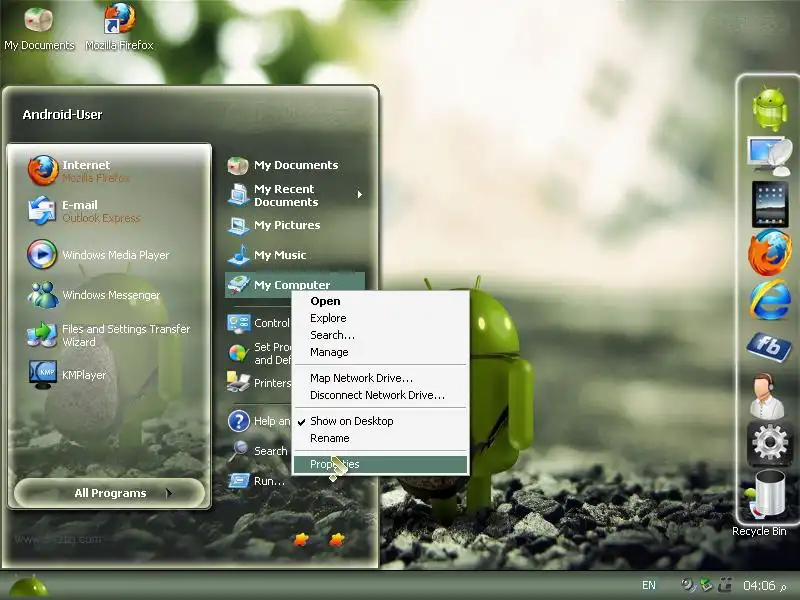This screenshot has height=600, width=800.
Task: Start Files and Settings Transfer Wizard
Action: [110, 335]
